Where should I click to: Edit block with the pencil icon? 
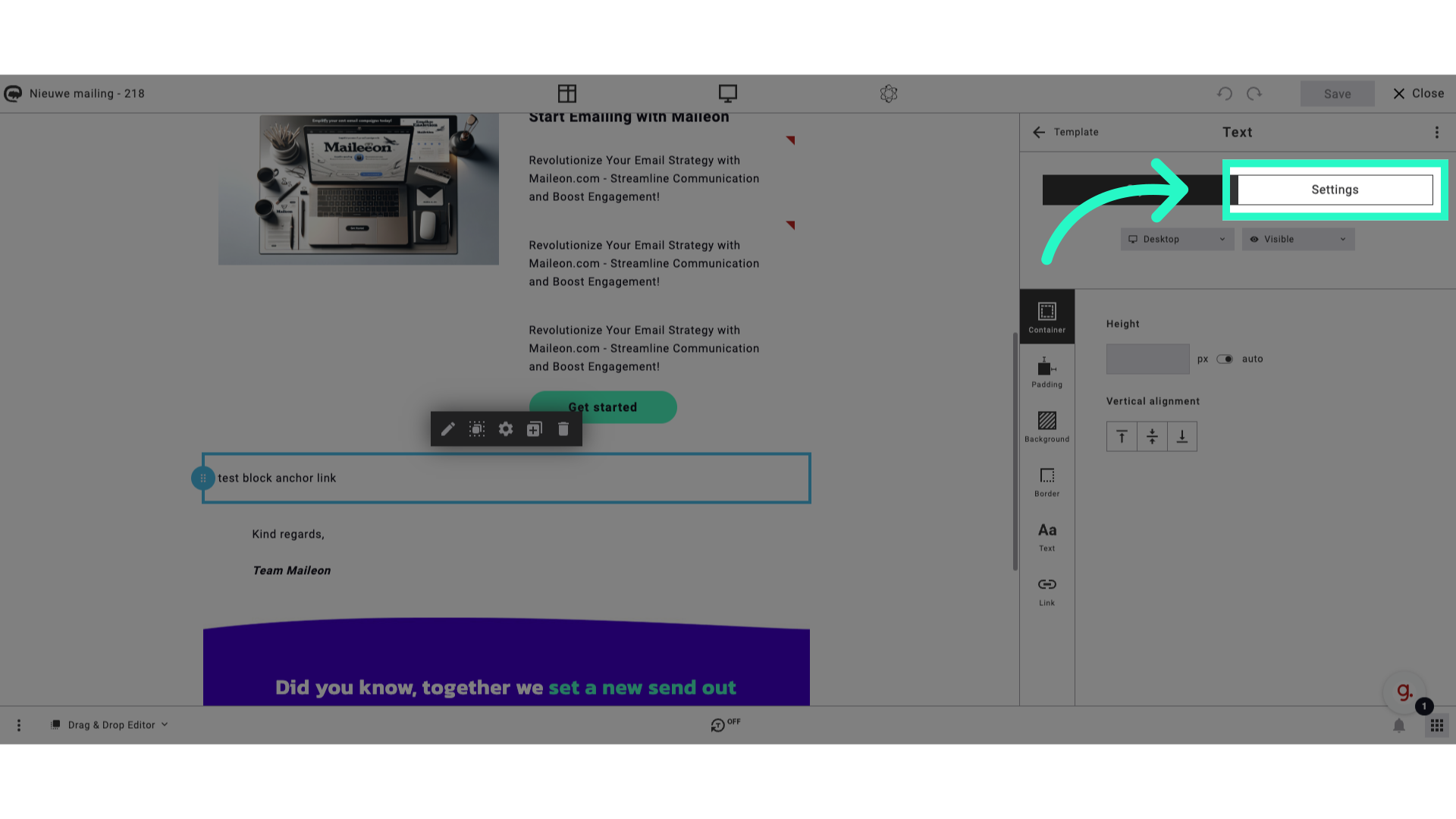(448, 429)
